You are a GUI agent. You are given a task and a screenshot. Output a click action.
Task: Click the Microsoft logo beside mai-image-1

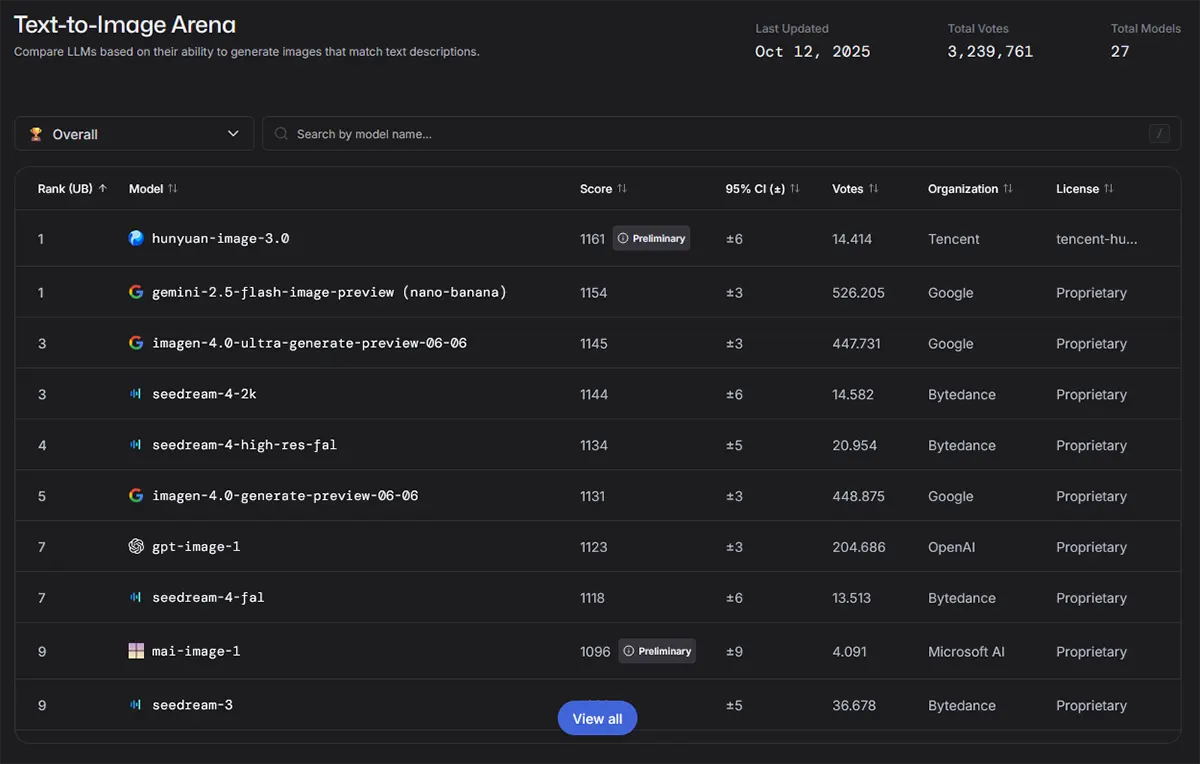pyautogui.click(x=136, y=651)
